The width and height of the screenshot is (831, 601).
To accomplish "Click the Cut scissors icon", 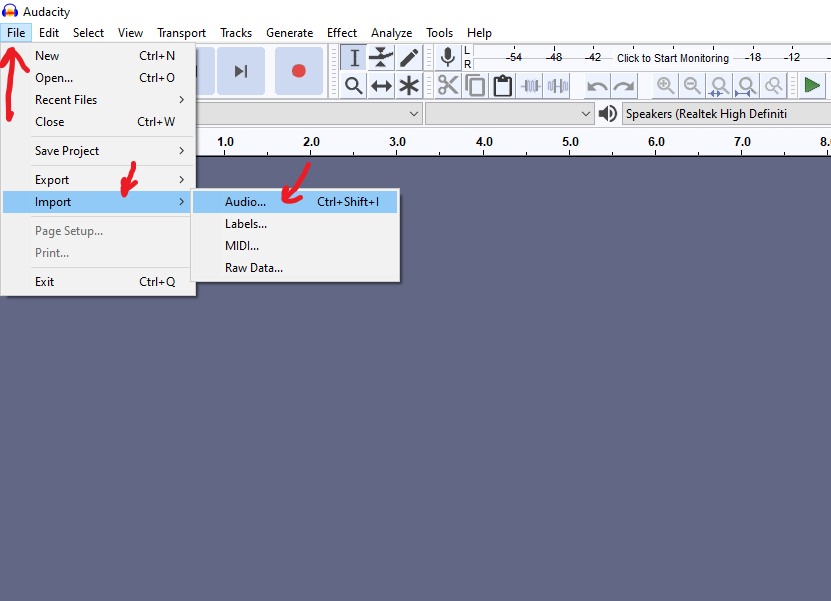I will coord(448,86).
